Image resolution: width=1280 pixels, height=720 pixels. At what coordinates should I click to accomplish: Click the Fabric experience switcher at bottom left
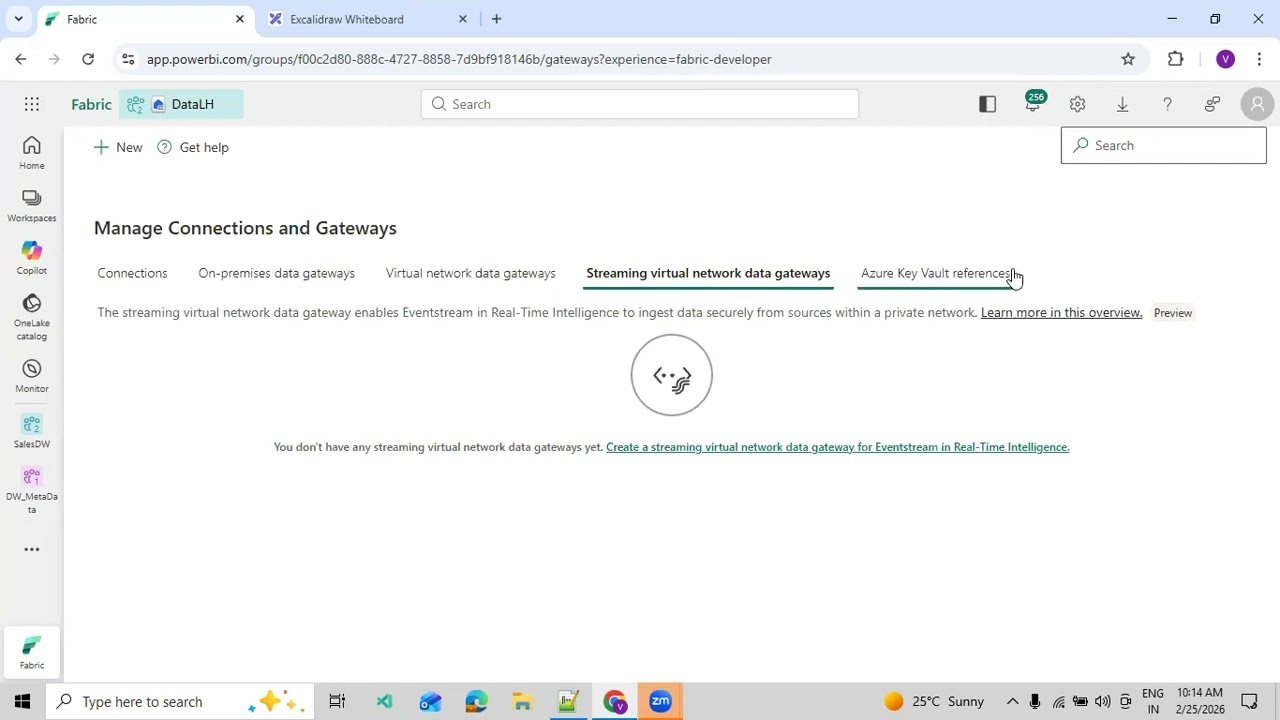point(32,652)
